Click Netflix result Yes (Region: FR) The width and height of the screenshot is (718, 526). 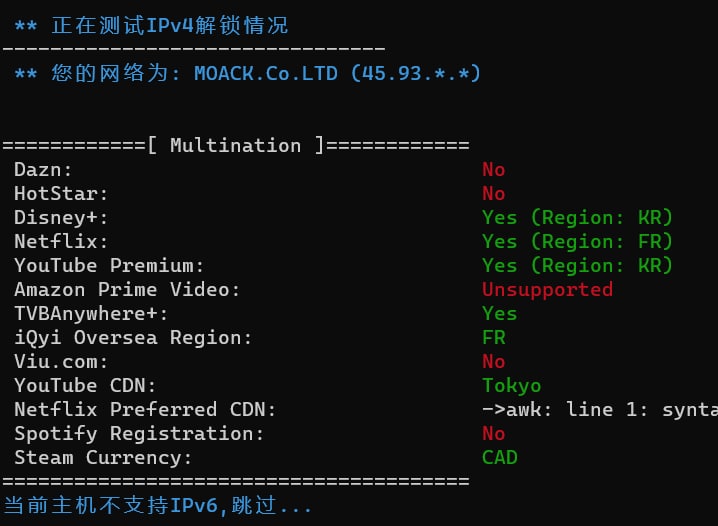(577, 241)
